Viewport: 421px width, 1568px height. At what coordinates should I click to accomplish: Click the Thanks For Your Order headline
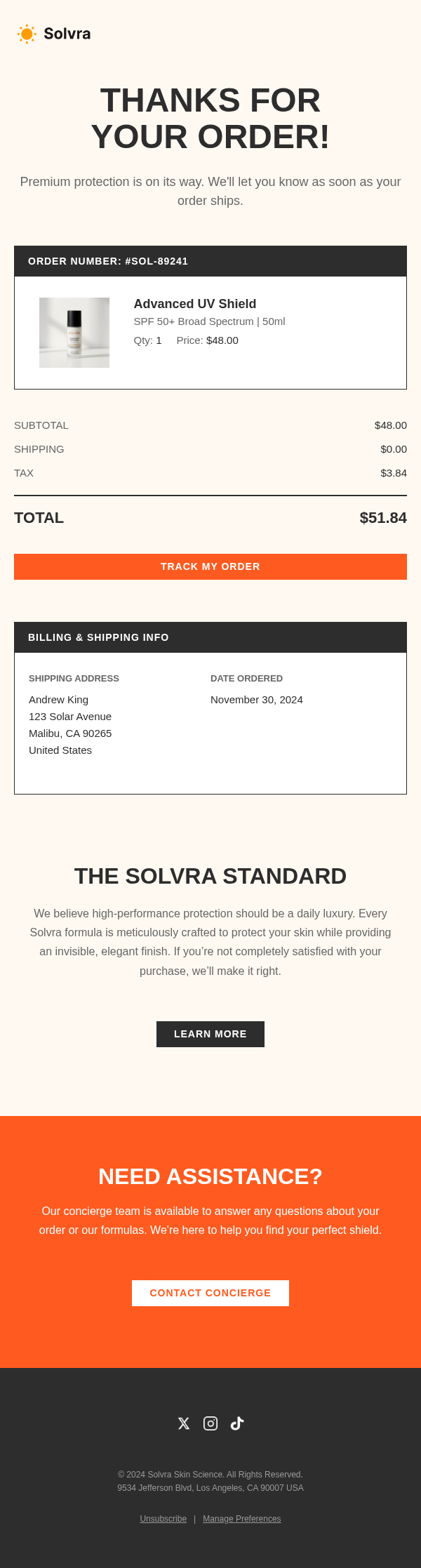coord(210,119)
